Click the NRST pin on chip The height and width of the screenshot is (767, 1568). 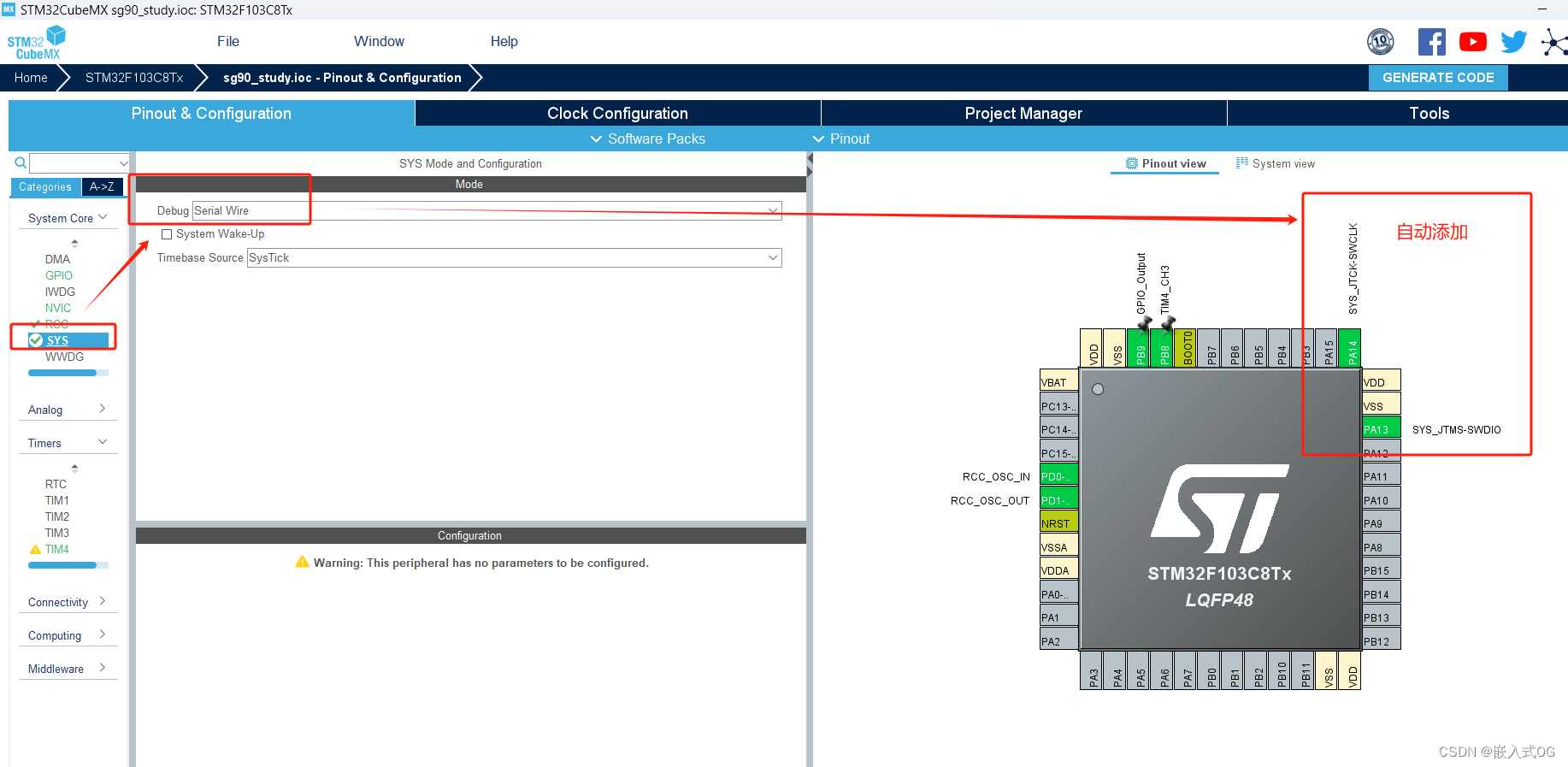1058,523
